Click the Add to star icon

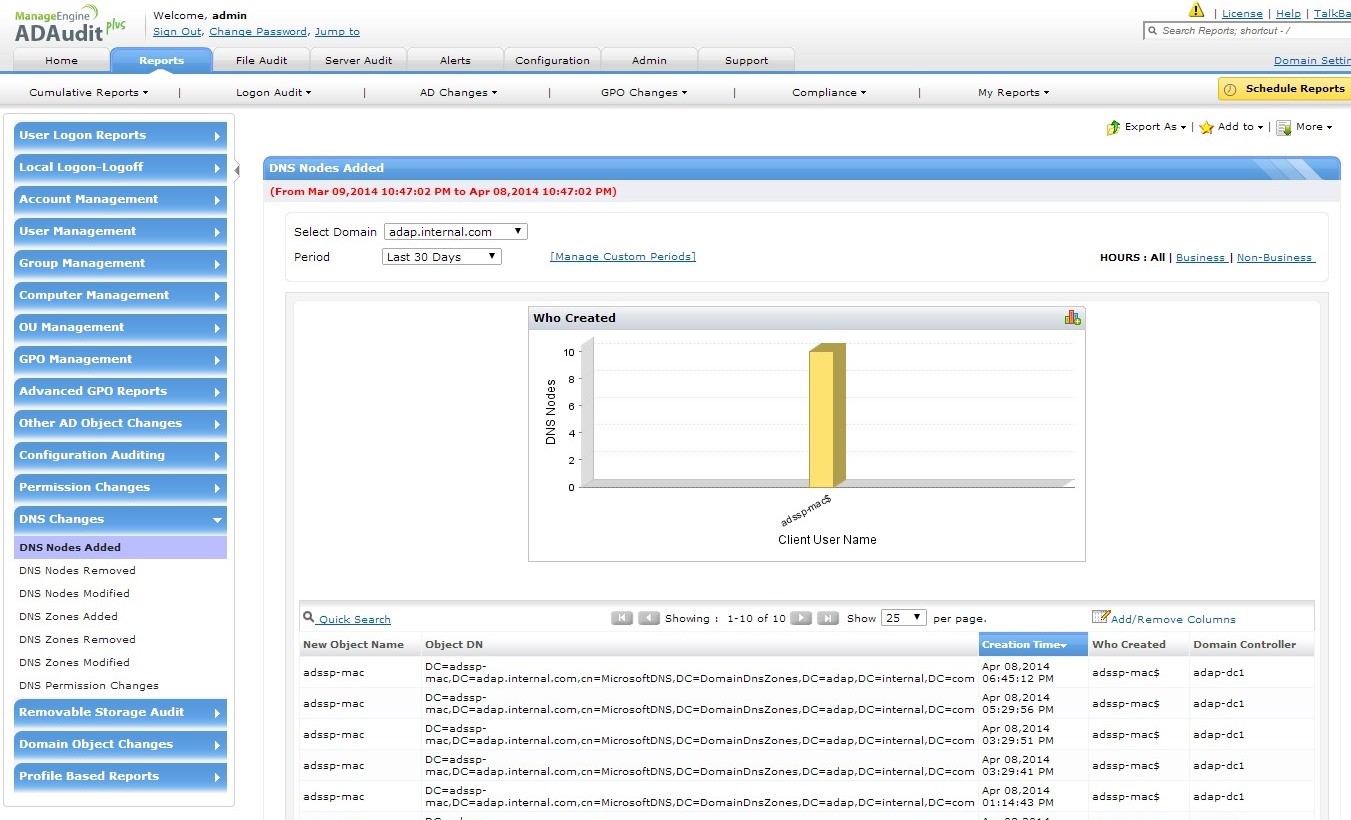click(1206, 128)
